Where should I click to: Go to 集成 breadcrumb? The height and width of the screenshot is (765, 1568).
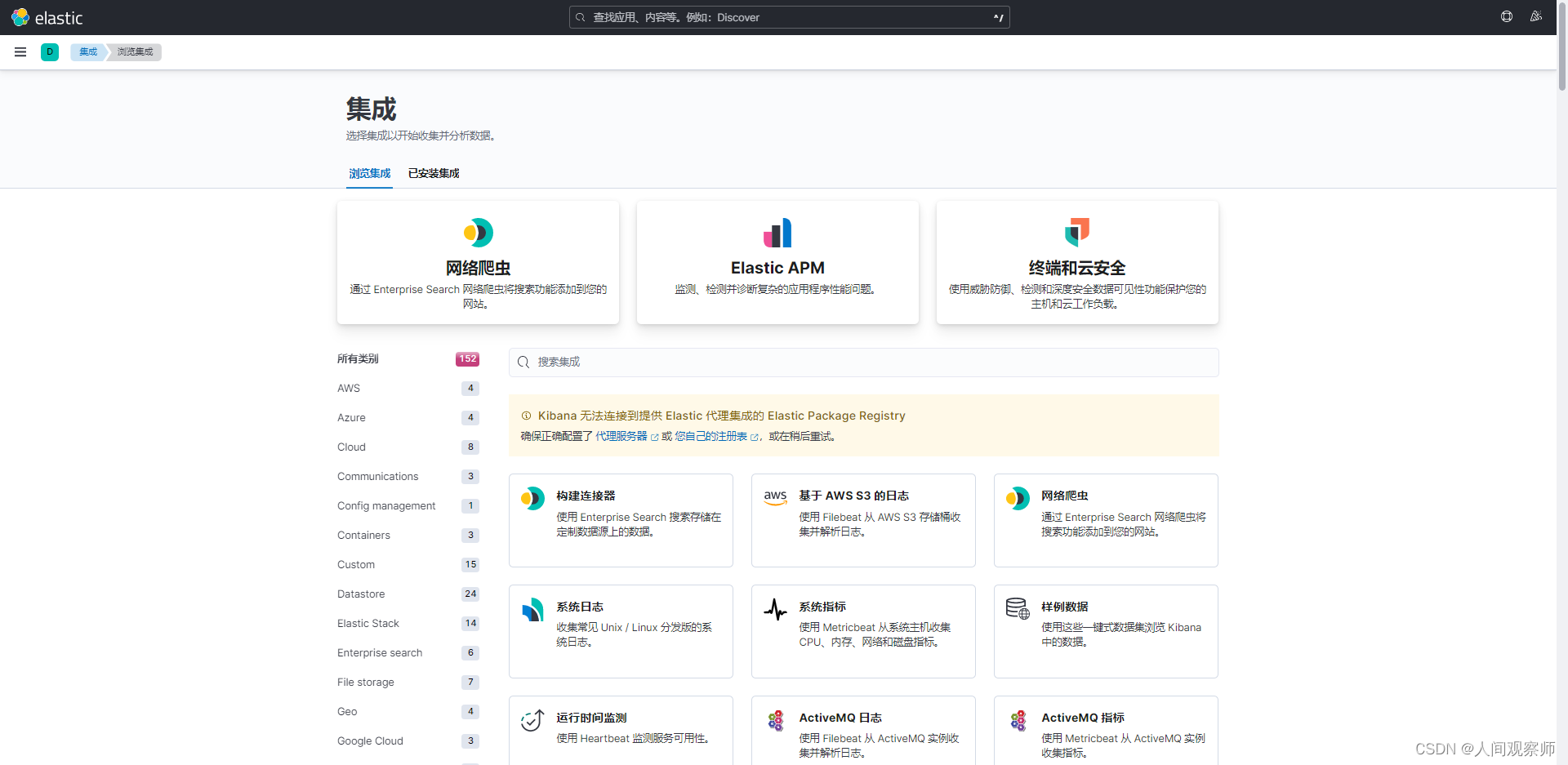click(88, 52)
